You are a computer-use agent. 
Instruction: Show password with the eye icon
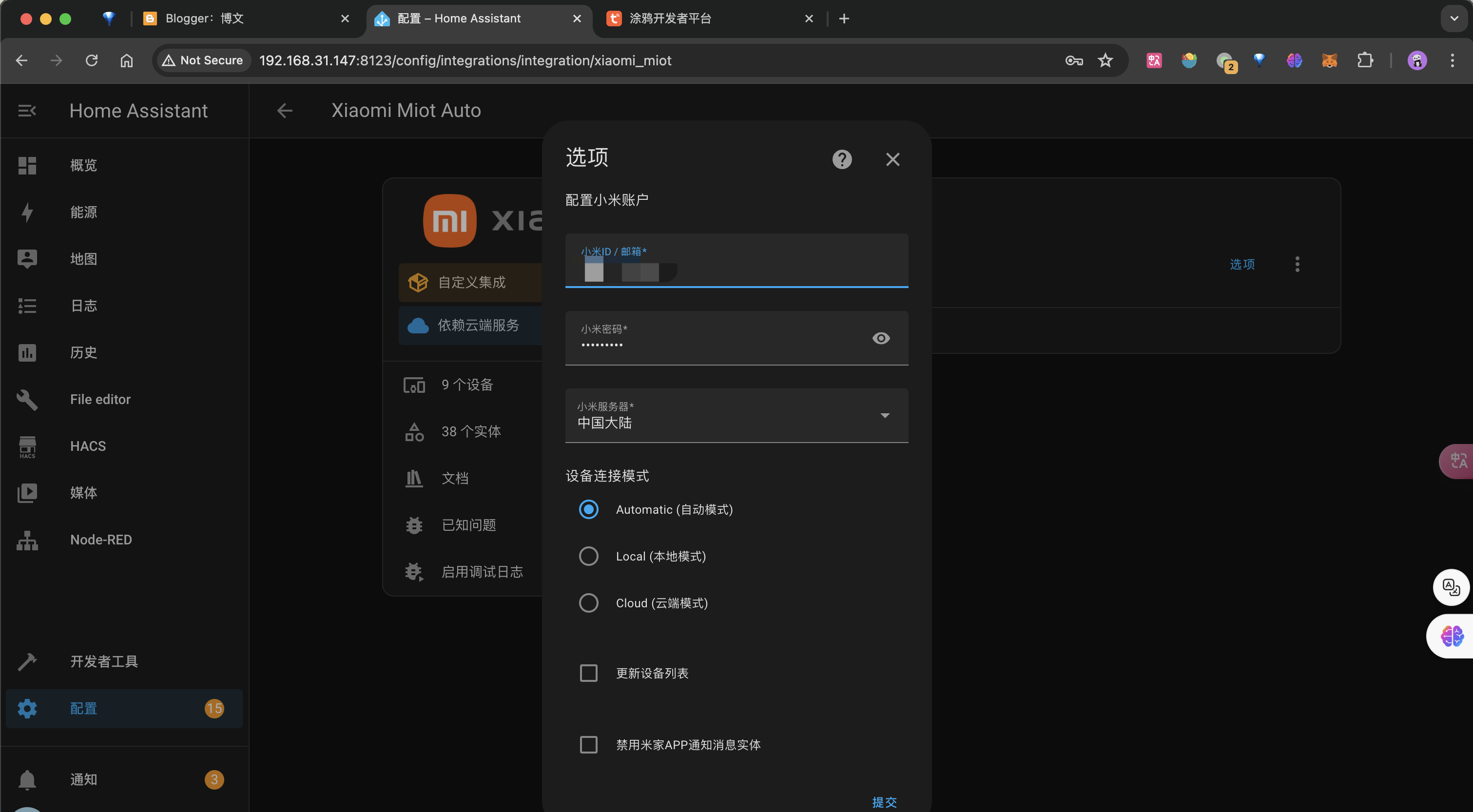(x=881, y=339)
